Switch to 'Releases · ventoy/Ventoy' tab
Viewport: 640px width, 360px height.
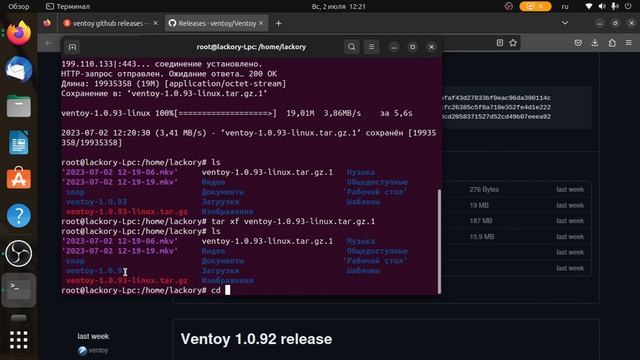pos(217,23)
